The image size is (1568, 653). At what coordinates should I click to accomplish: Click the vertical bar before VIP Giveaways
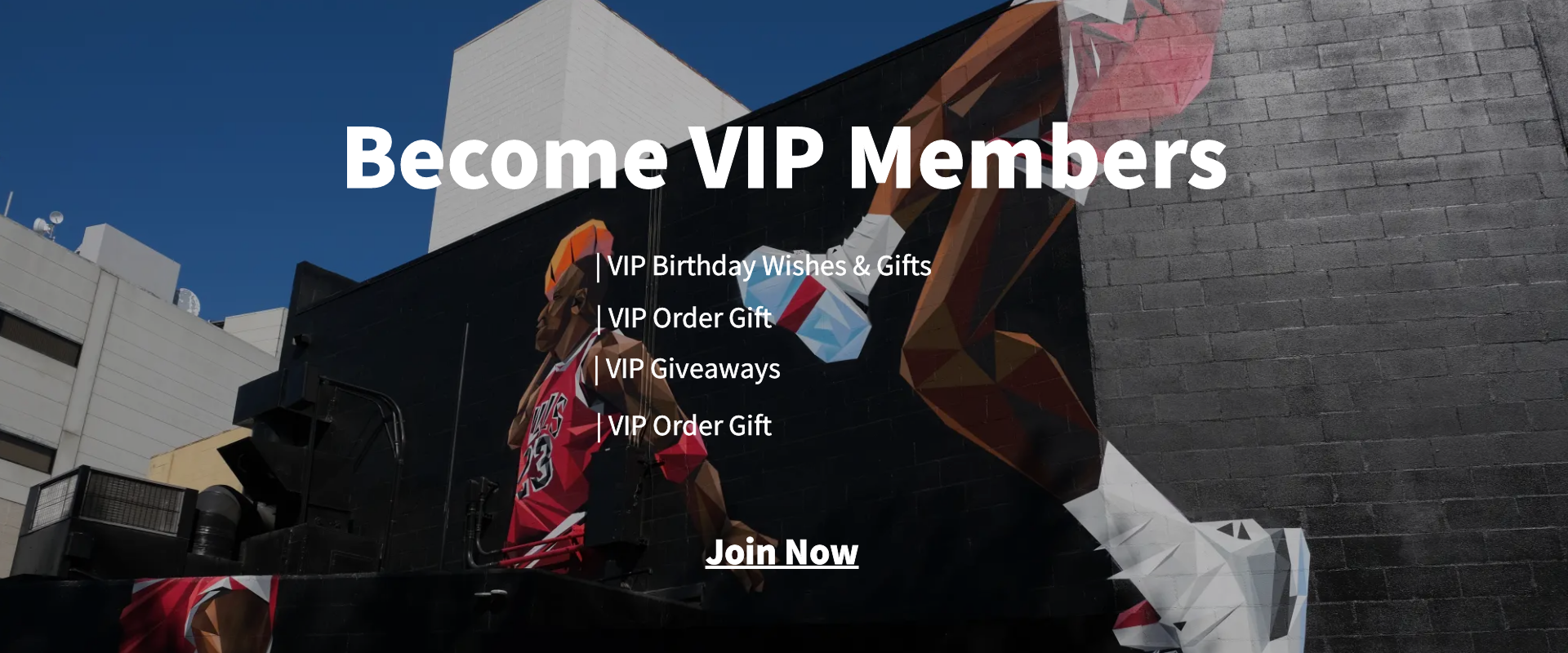[x=597, y=369]
